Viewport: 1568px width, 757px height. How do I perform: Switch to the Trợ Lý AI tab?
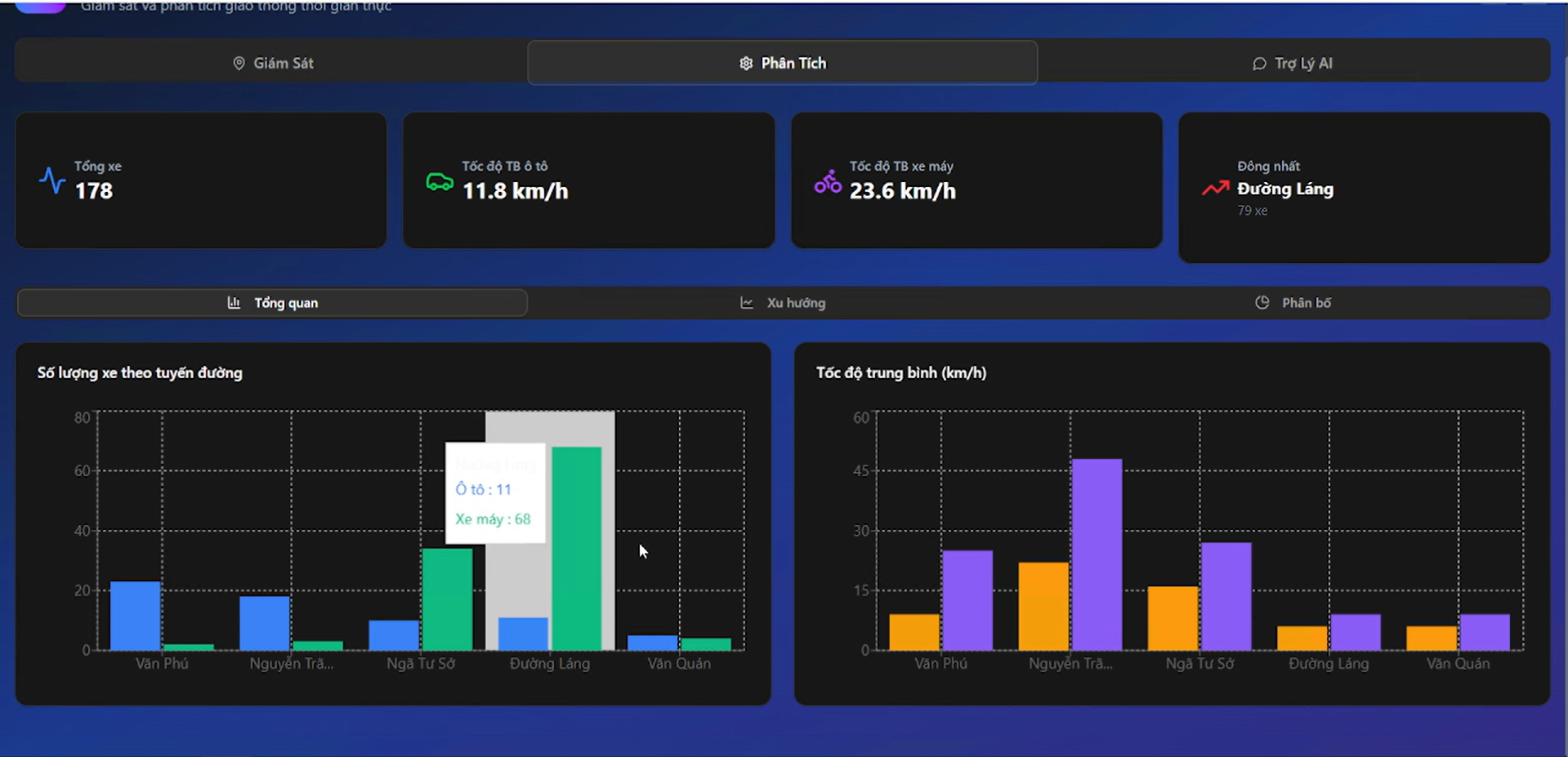pos(1293,63)
